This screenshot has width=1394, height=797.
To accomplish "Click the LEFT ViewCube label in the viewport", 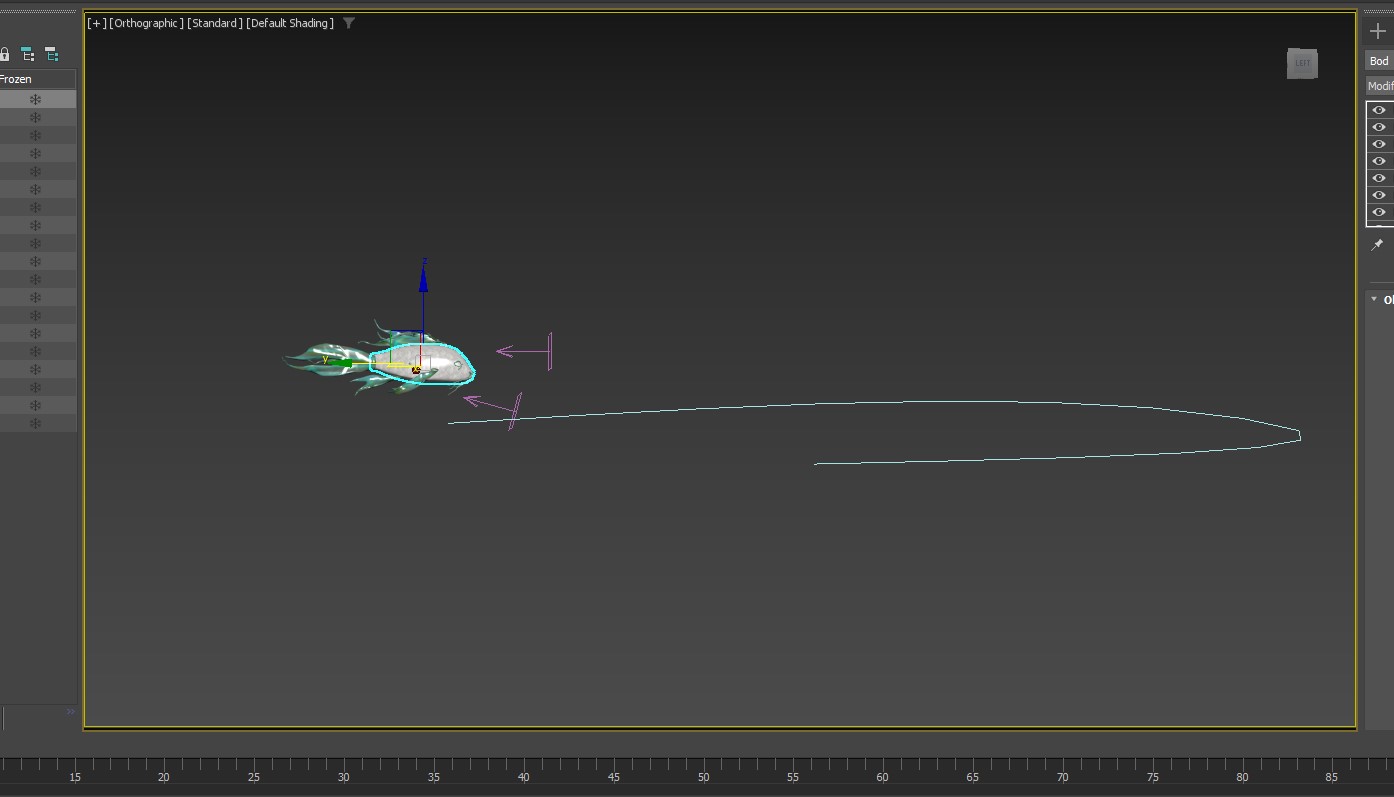I will (x=1302, y=63).
